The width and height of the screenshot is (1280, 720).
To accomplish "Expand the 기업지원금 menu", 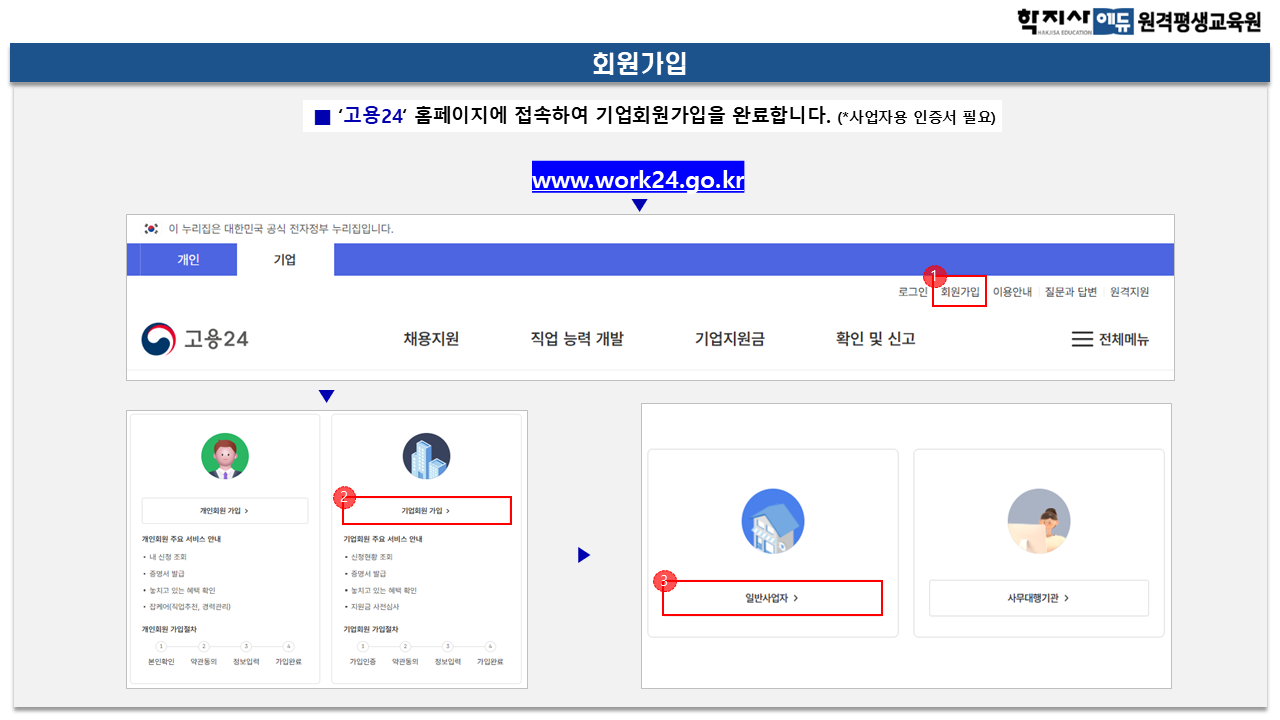I will click(730, 339).
